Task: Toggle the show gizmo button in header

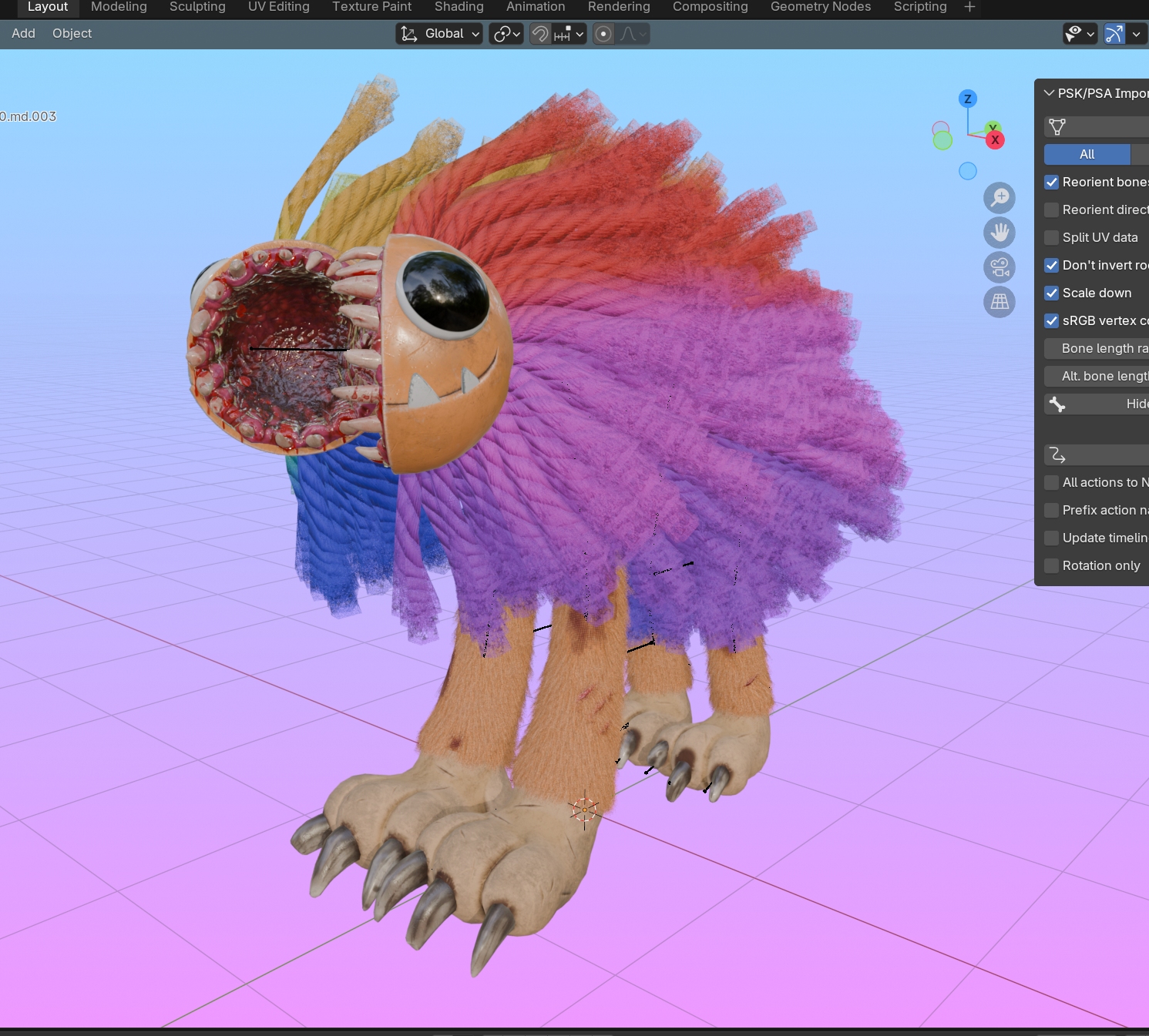Action: tap(1114, 34)
